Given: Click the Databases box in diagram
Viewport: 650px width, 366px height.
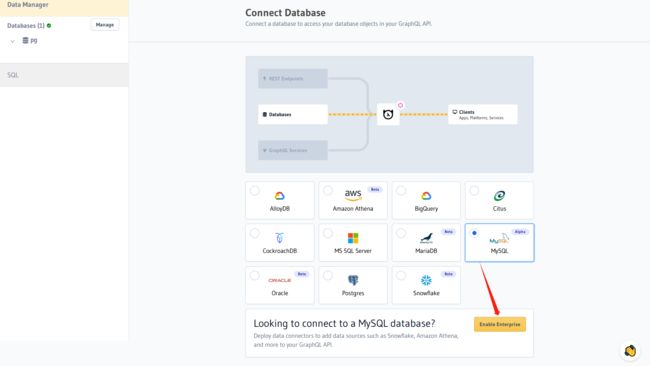Looking at the screenshot, I should (293, 114).
